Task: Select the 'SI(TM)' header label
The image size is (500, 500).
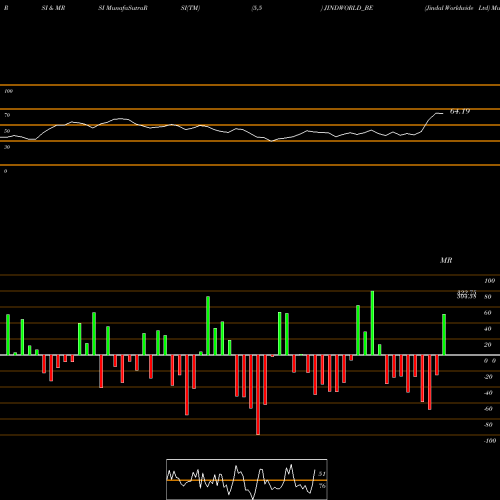Action: point(190,8)
